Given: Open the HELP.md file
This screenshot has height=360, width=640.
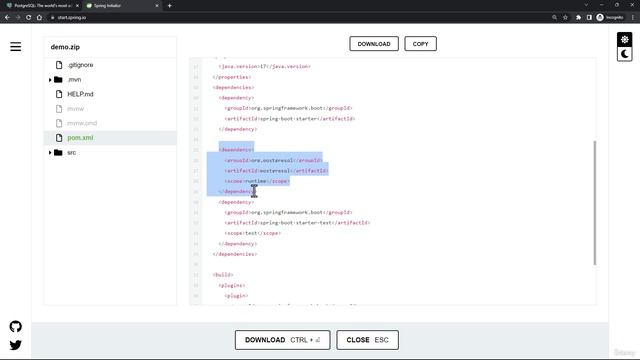Looking at the screenshot, I should click(80, 94).
